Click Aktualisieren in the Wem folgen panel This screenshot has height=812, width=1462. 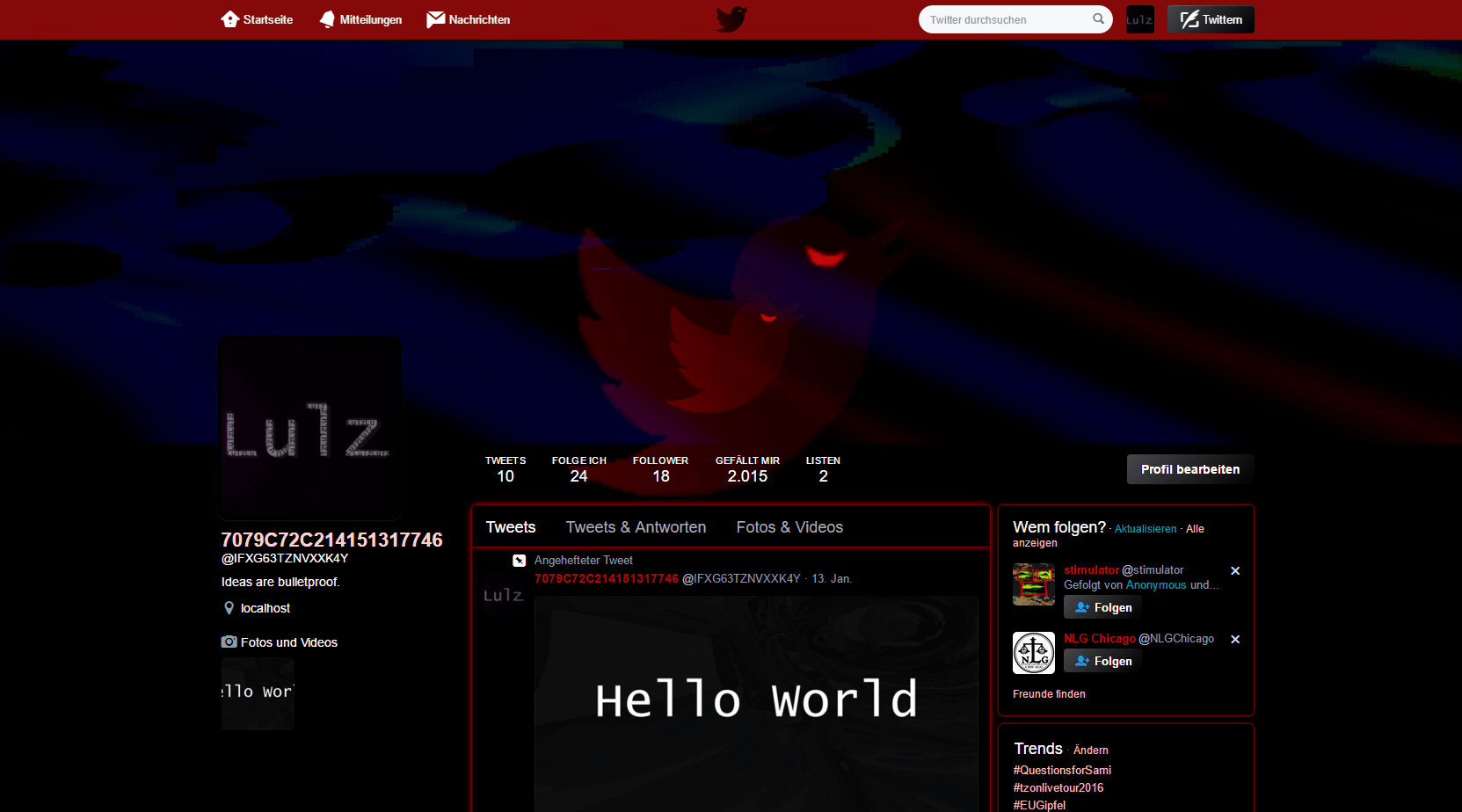coord(1145,528)
